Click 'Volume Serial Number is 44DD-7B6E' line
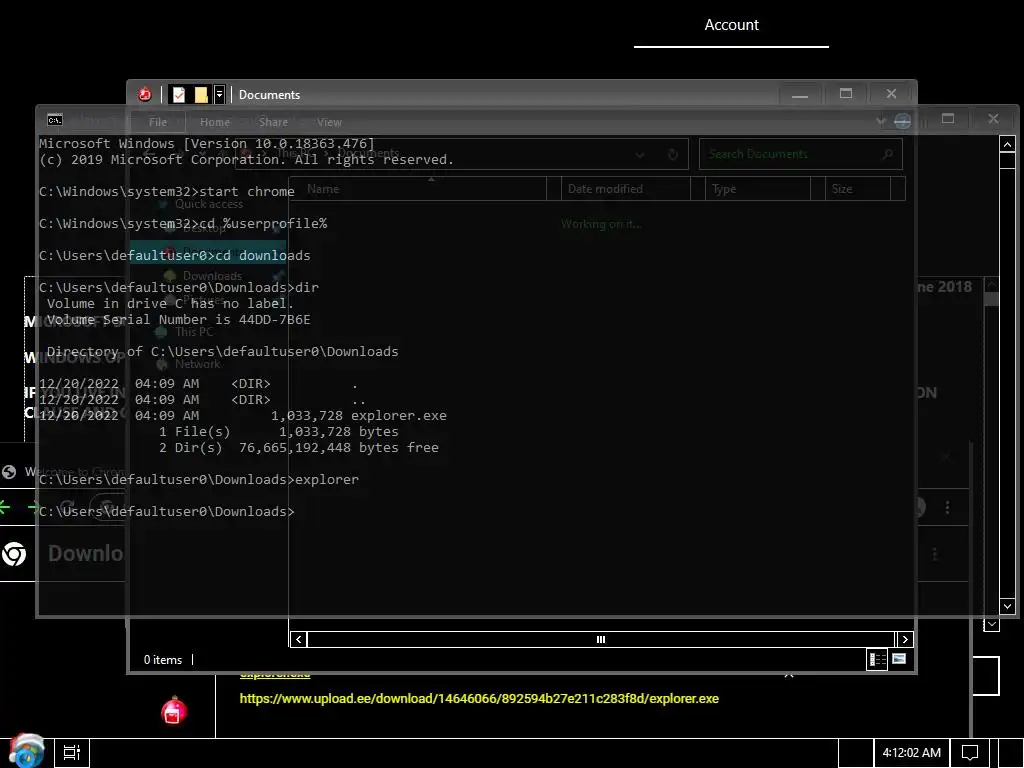The image size is (1024, 768). 178,319
